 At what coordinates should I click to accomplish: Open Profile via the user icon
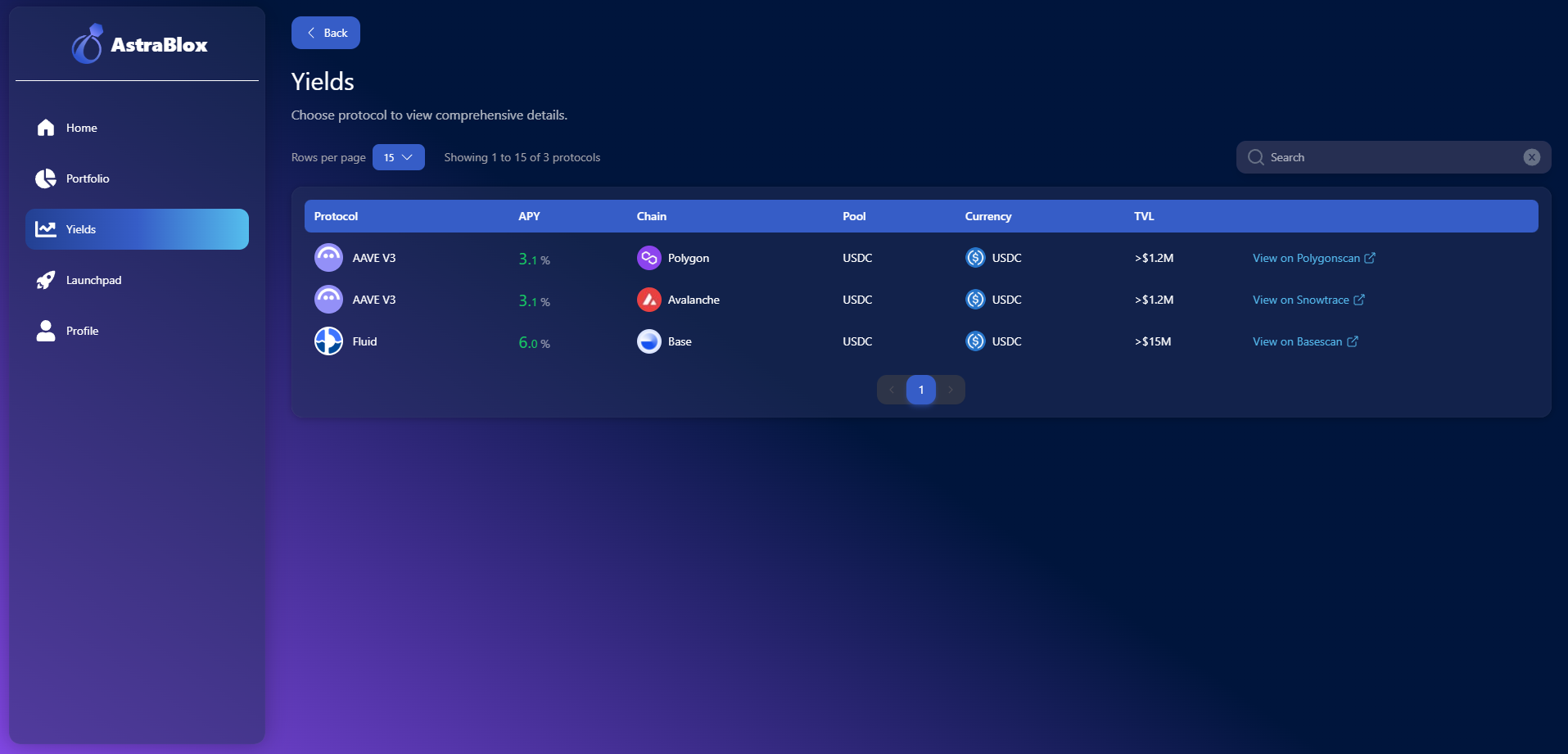click(46, 331)
